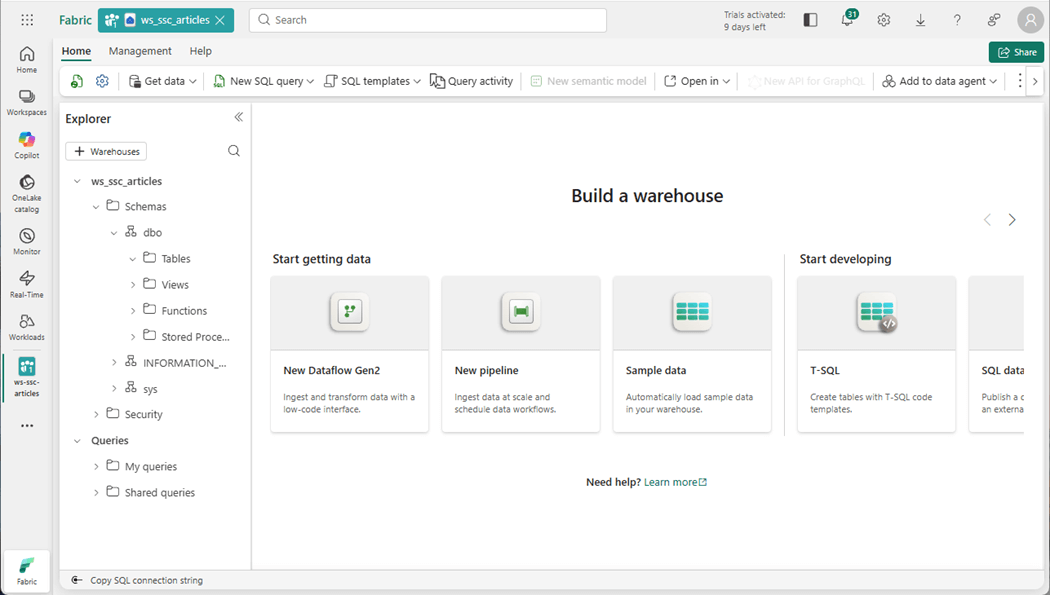Expand the Functions folder
1050x595 pixels.
point(133,311)
